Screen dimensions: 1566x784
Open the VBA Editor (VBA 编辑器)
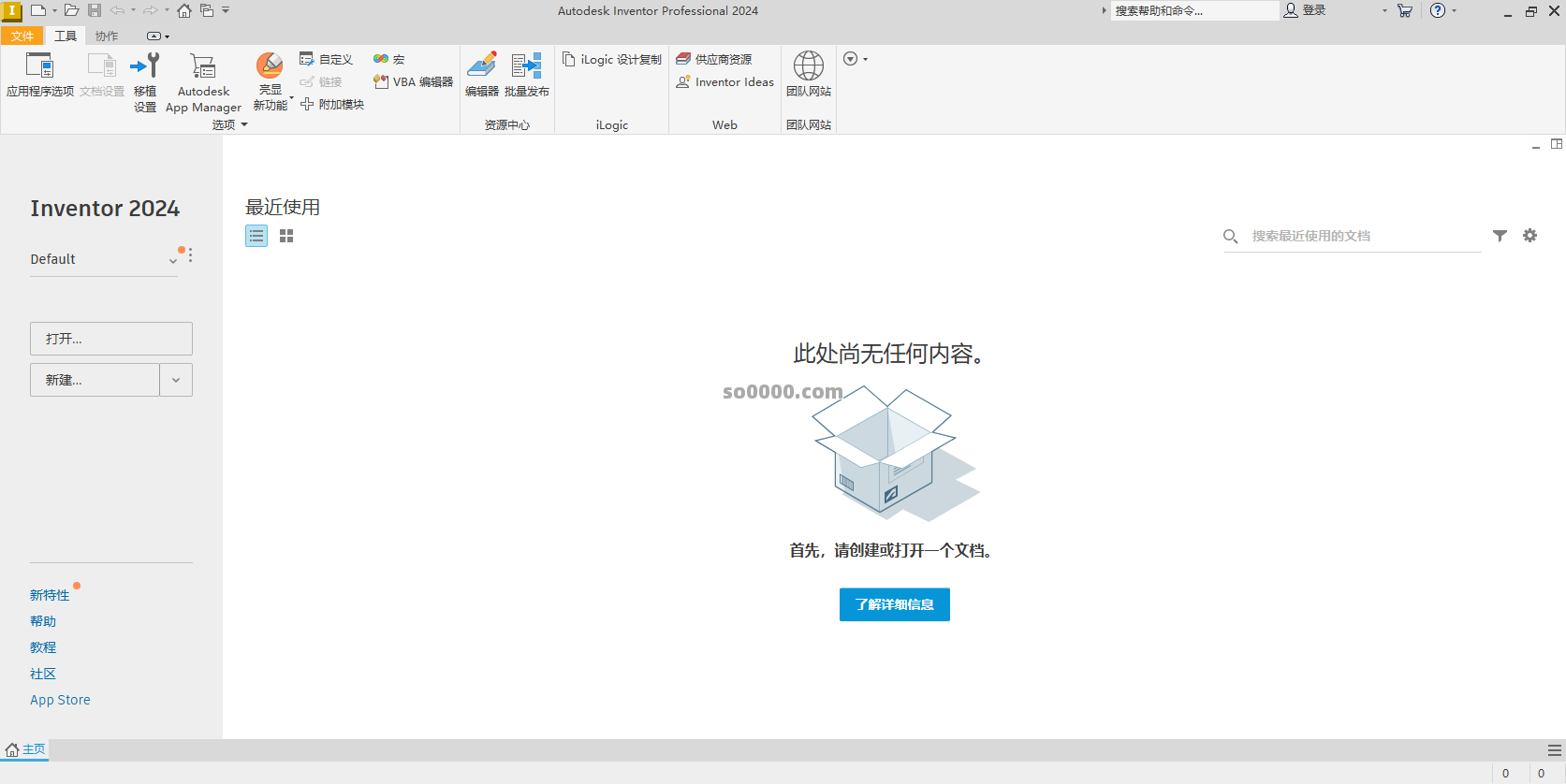[413, 82]
